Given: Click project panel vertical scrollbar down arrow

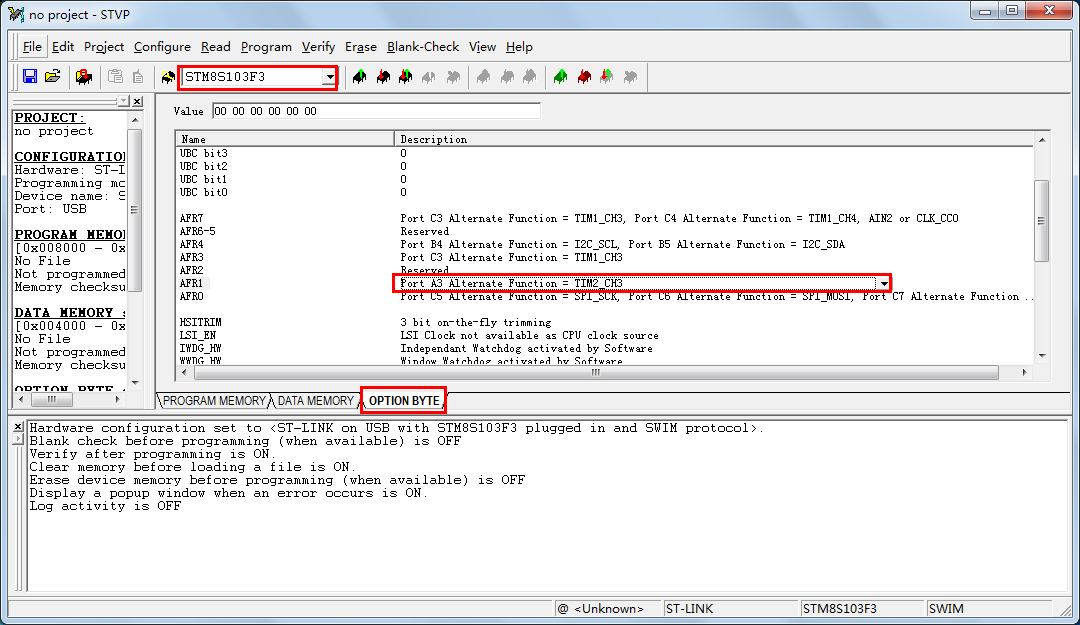Looking at the screenshot, I should point(135,382).
